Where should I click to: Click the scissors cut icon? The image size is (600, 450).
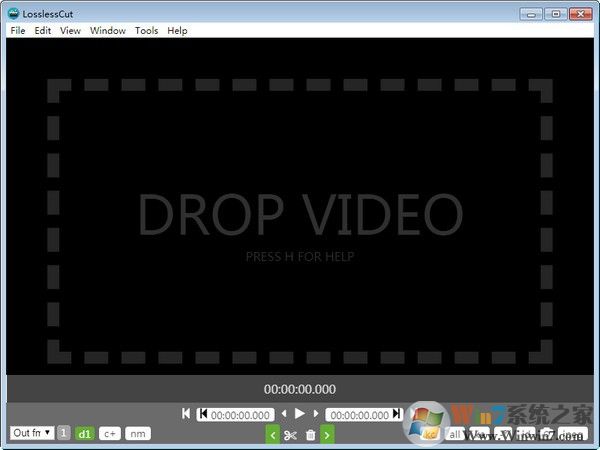[290, 435]
